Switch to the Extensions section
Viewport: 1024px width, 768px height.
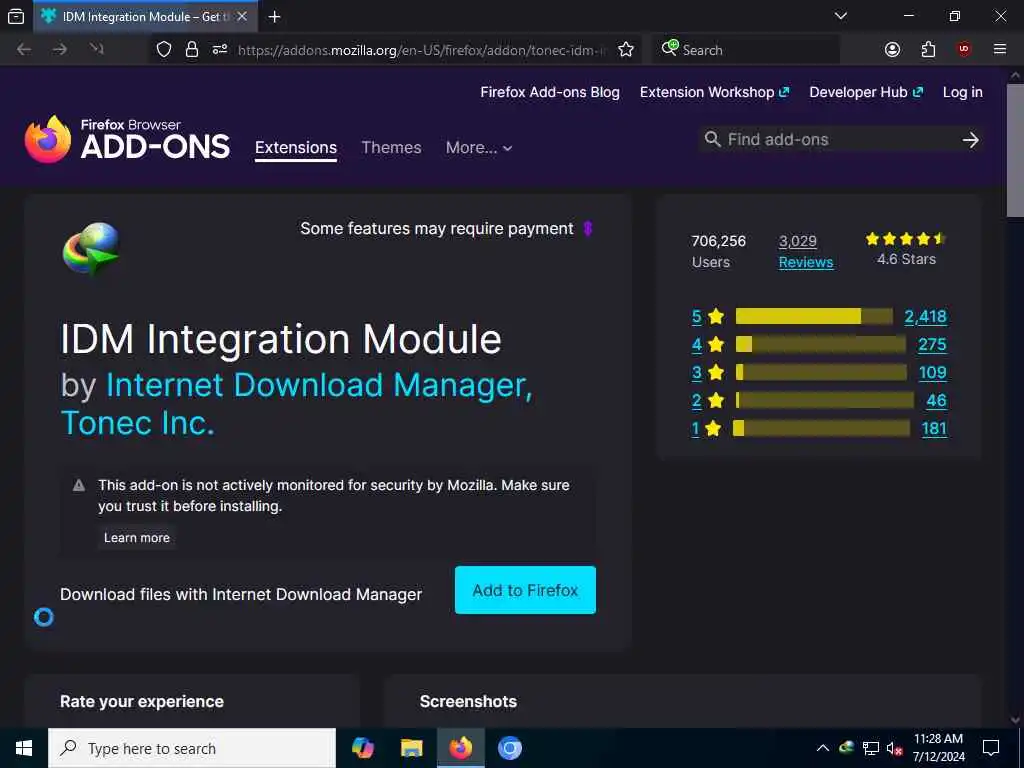pos(296,148)
